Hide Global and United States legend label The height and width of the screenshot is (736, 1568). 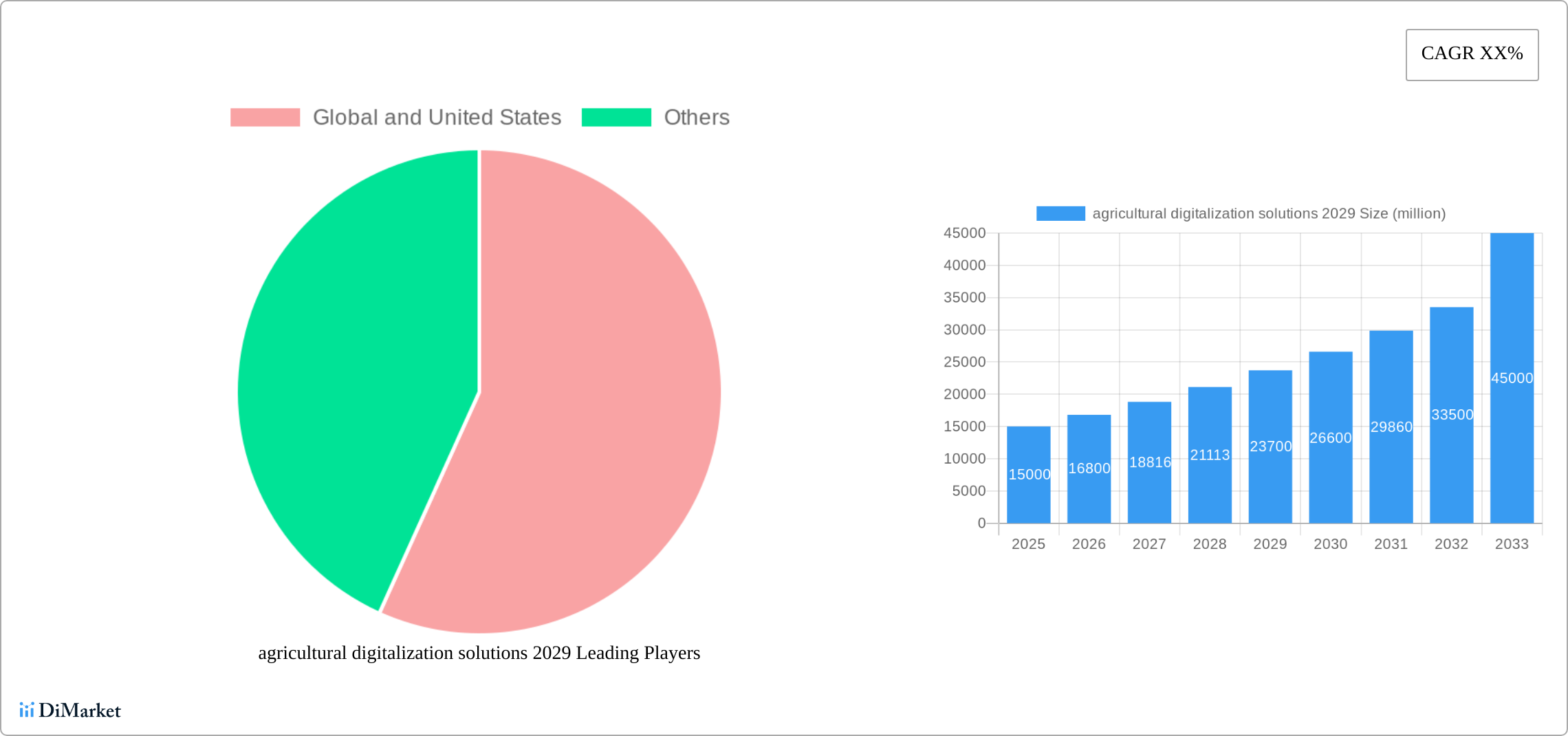(437, 118)
